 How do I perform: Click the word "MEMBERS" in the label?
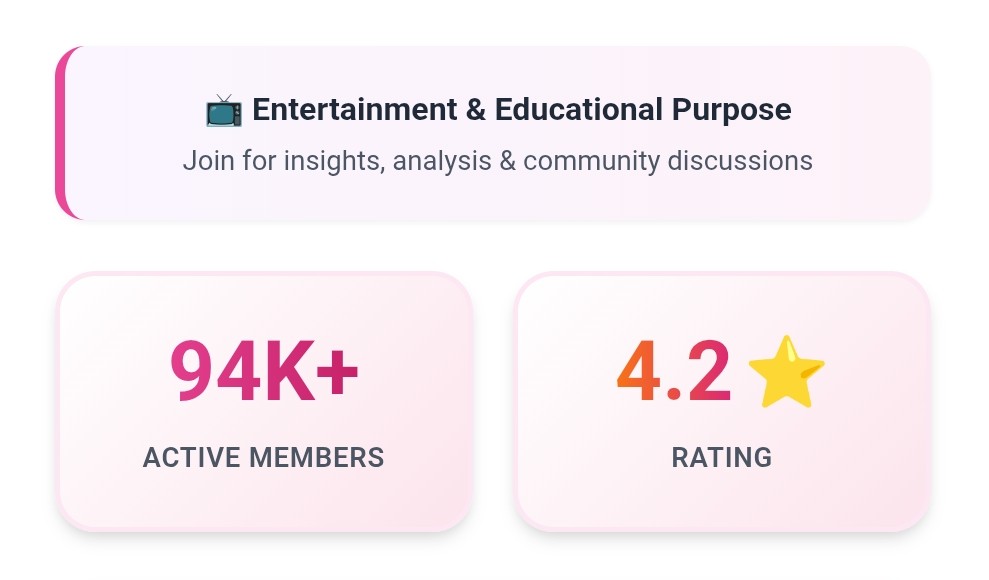(x=316, y=458)
